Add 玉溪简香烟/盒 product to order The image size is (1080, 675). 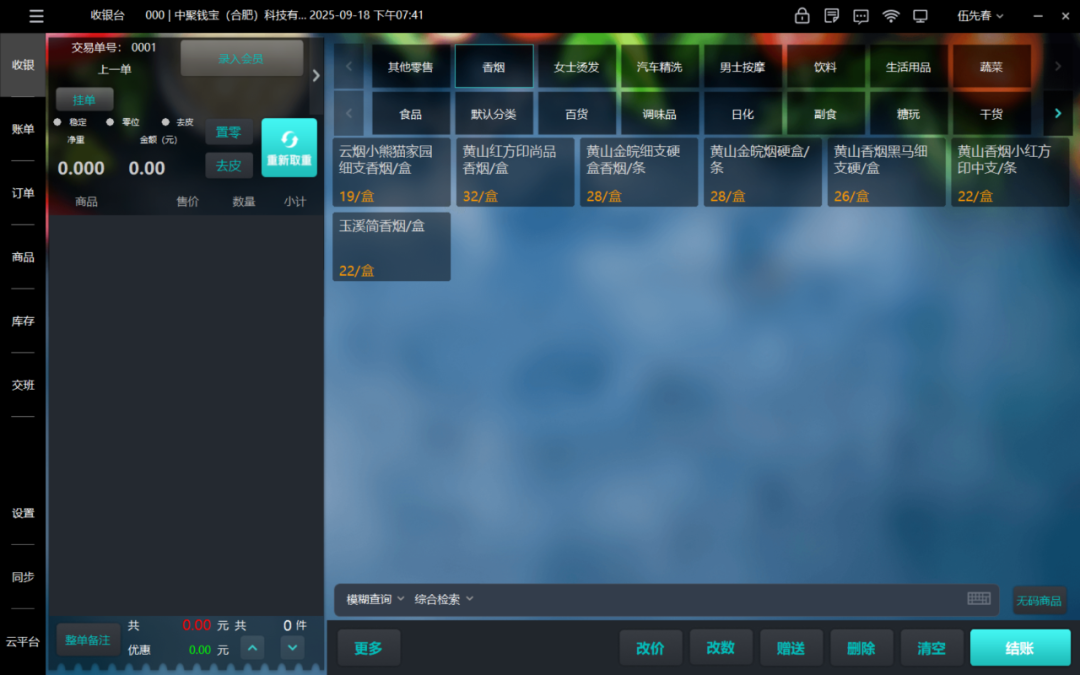click(392, 246)
